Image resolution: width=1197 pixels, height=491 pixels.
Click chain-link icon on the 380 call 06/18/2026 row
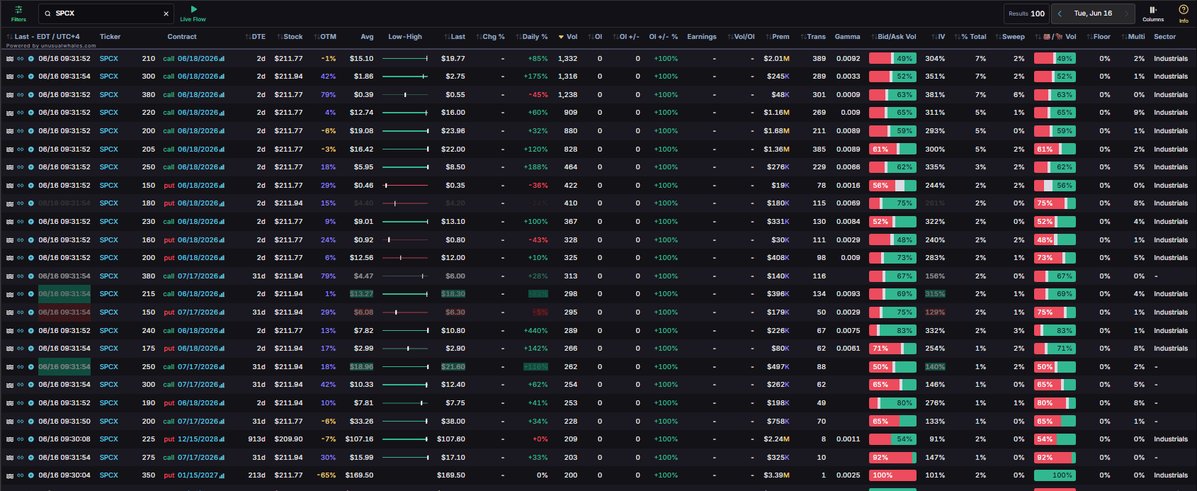pyautogui.click(x=21, y=95)
